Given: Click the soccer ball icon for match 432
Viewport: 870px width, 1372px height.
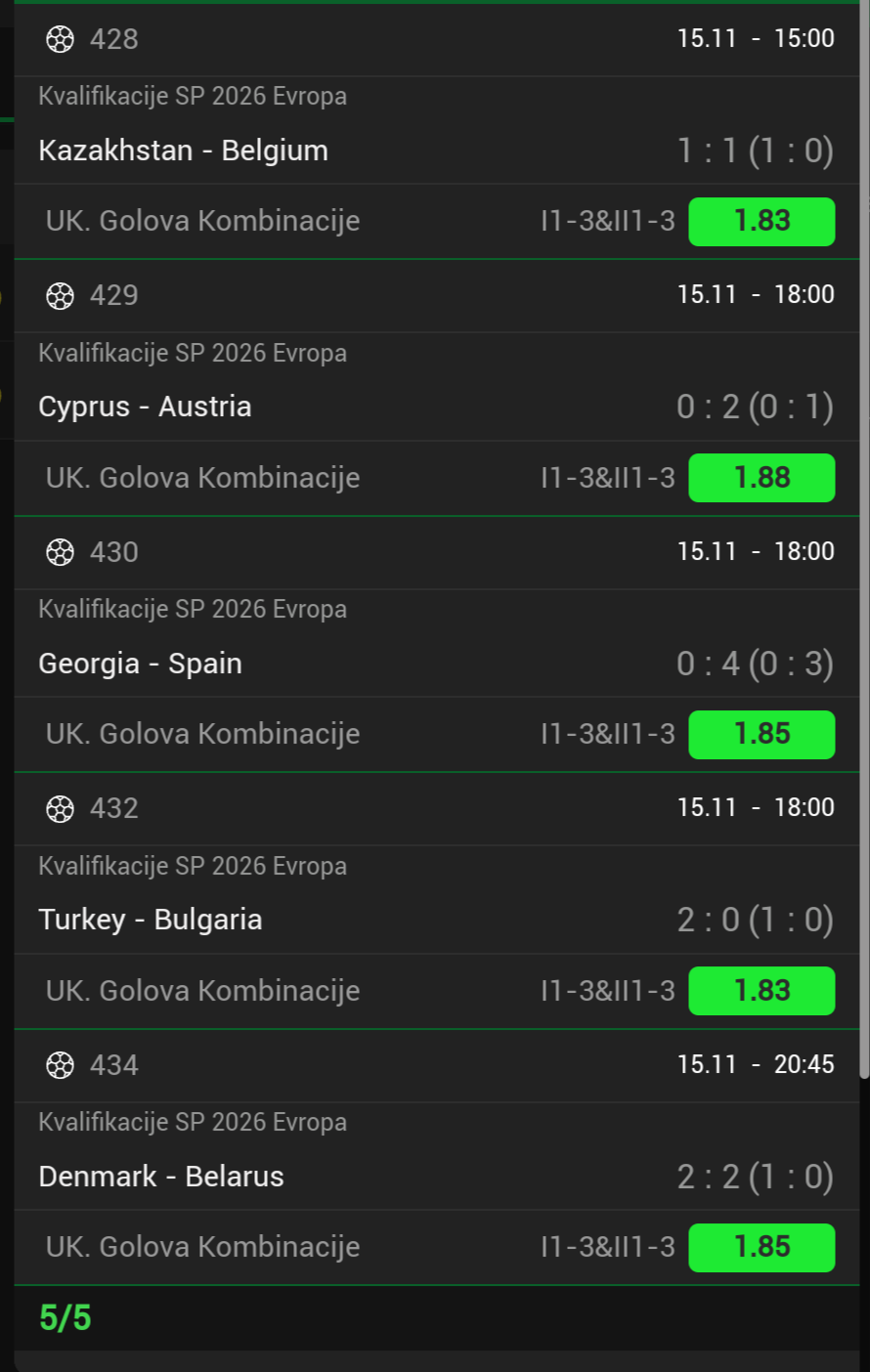Looking at the screenshot, I should (60, 808).
